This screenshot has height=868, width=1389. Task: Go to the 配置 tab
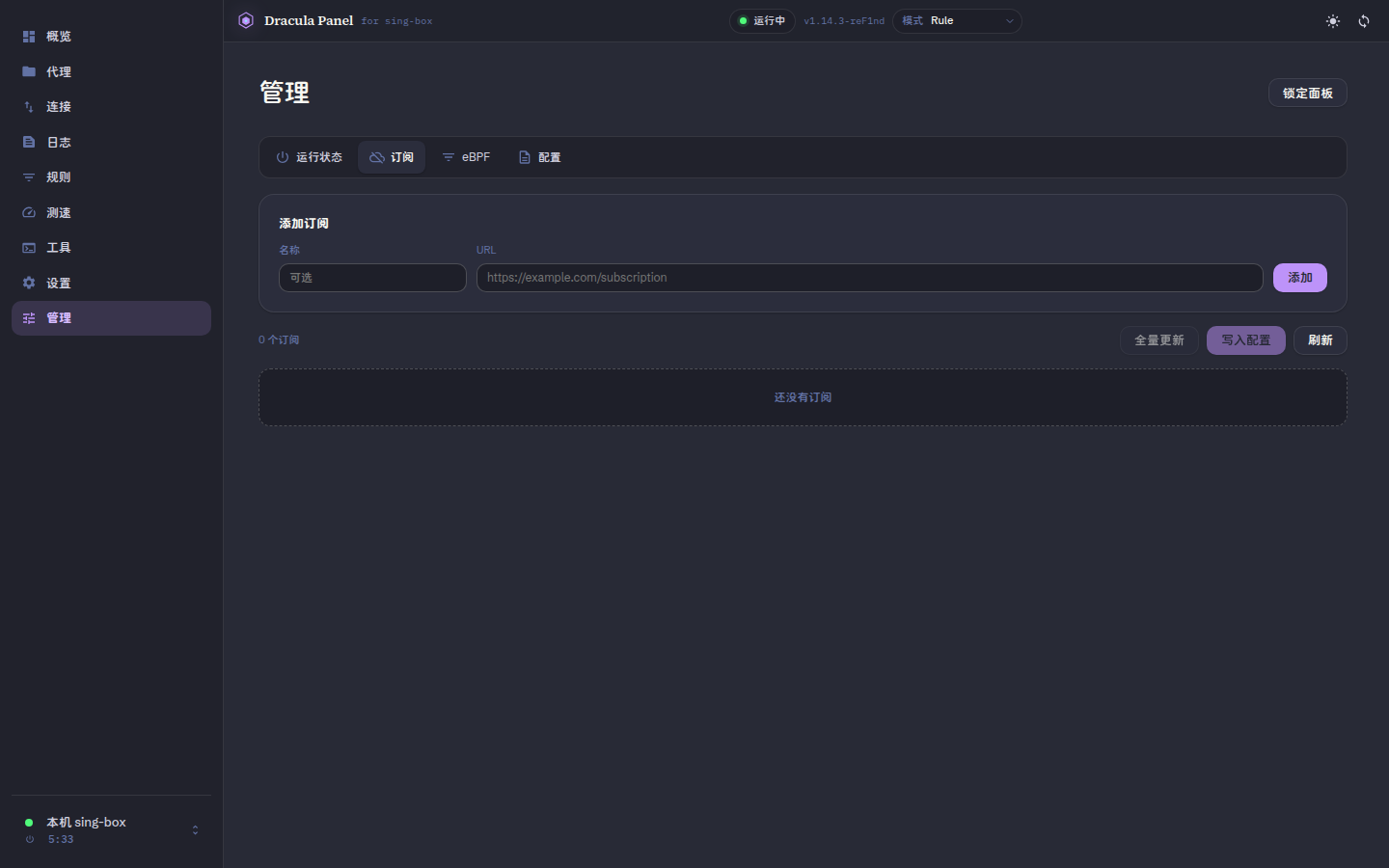pos(539,157)
